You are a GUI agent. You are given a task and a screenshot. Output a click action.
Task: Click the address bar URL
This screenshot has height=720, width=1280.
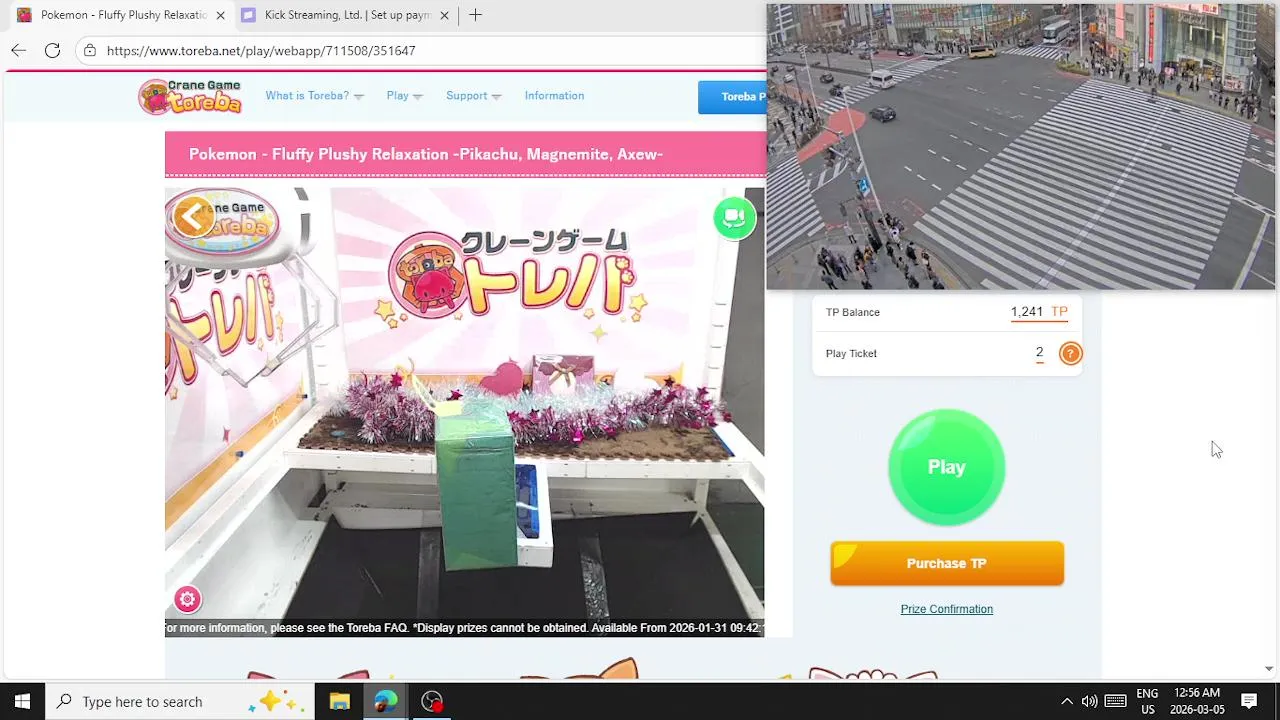pyautogui.click(x=261, y=50)
